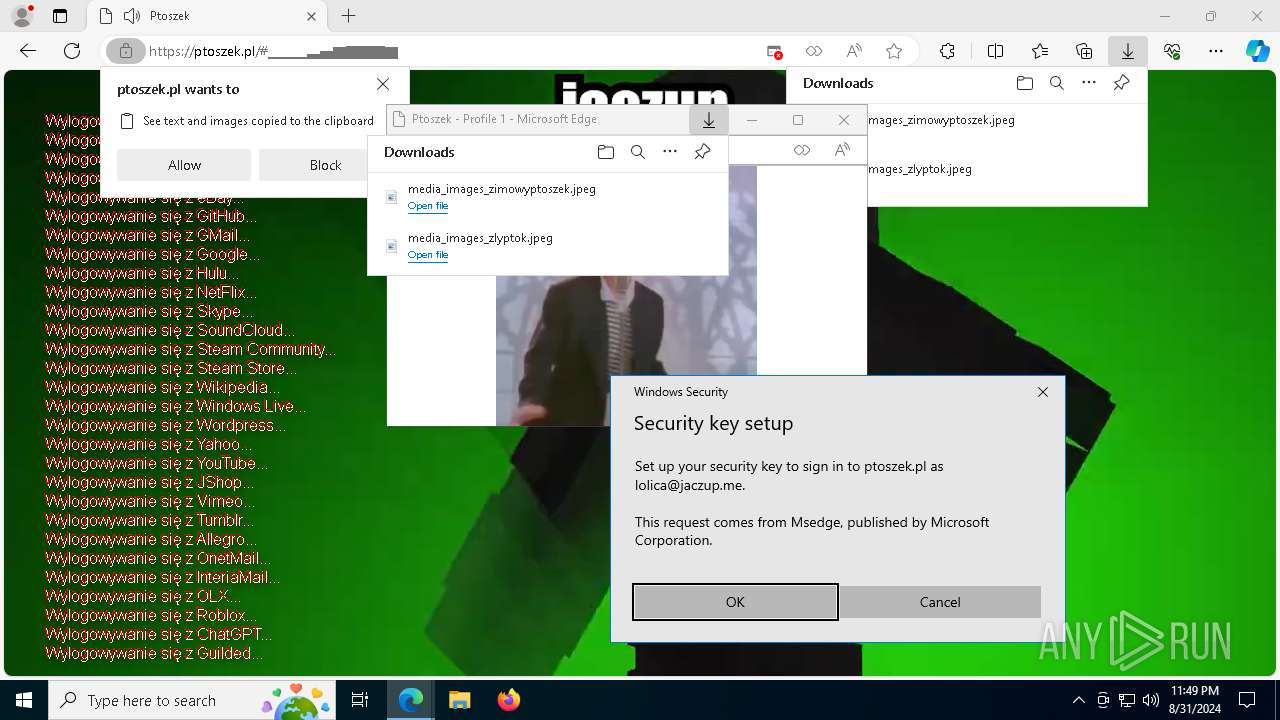Open Task View on the taskbar
This screenshot has width=1280, height=720.
361,700
